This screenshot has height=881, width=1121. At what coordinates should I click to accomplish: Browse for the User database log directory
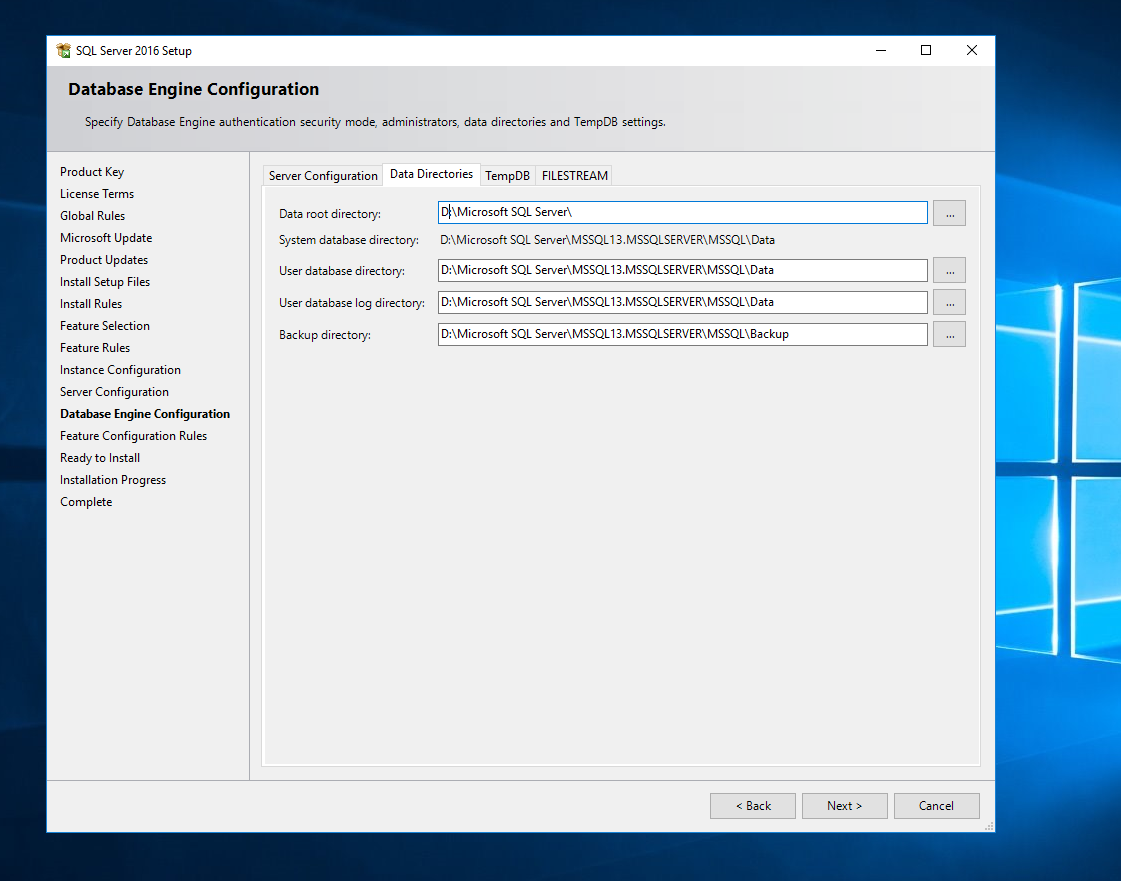coord(948,302)
